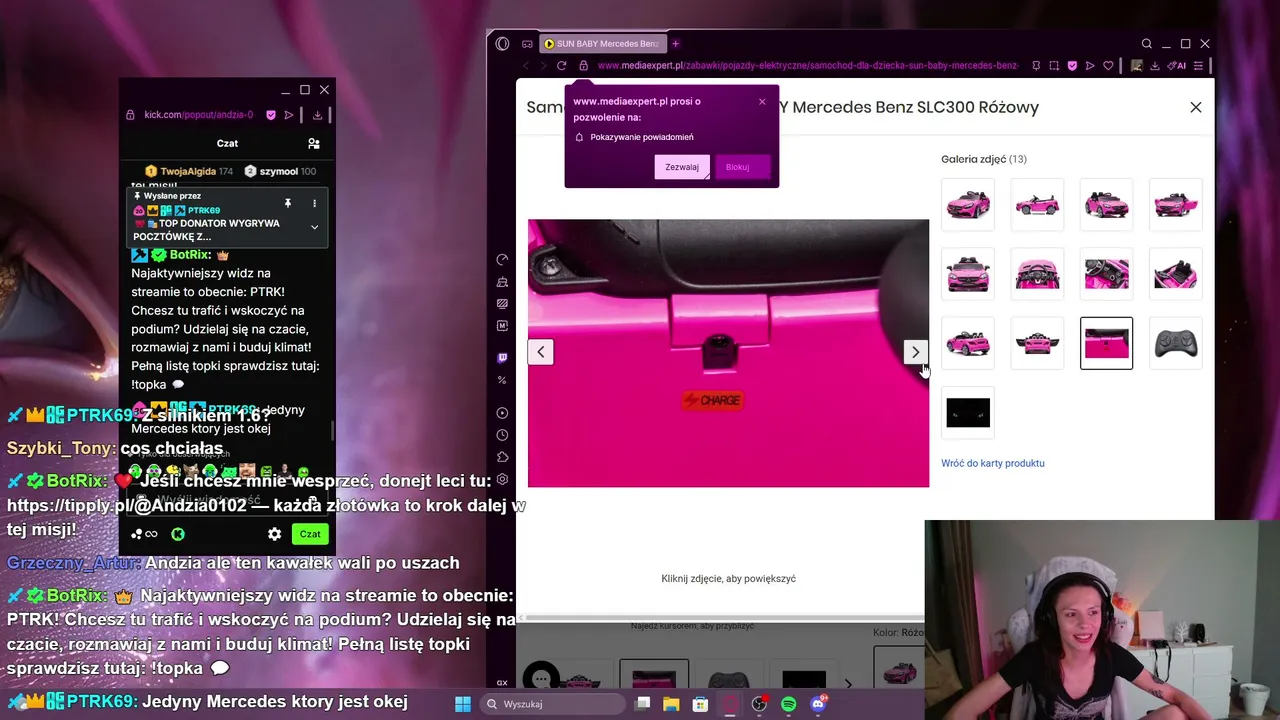Open the Opera GX menu logo
This screenshot has height=720, width=1280.
point(502,44)
